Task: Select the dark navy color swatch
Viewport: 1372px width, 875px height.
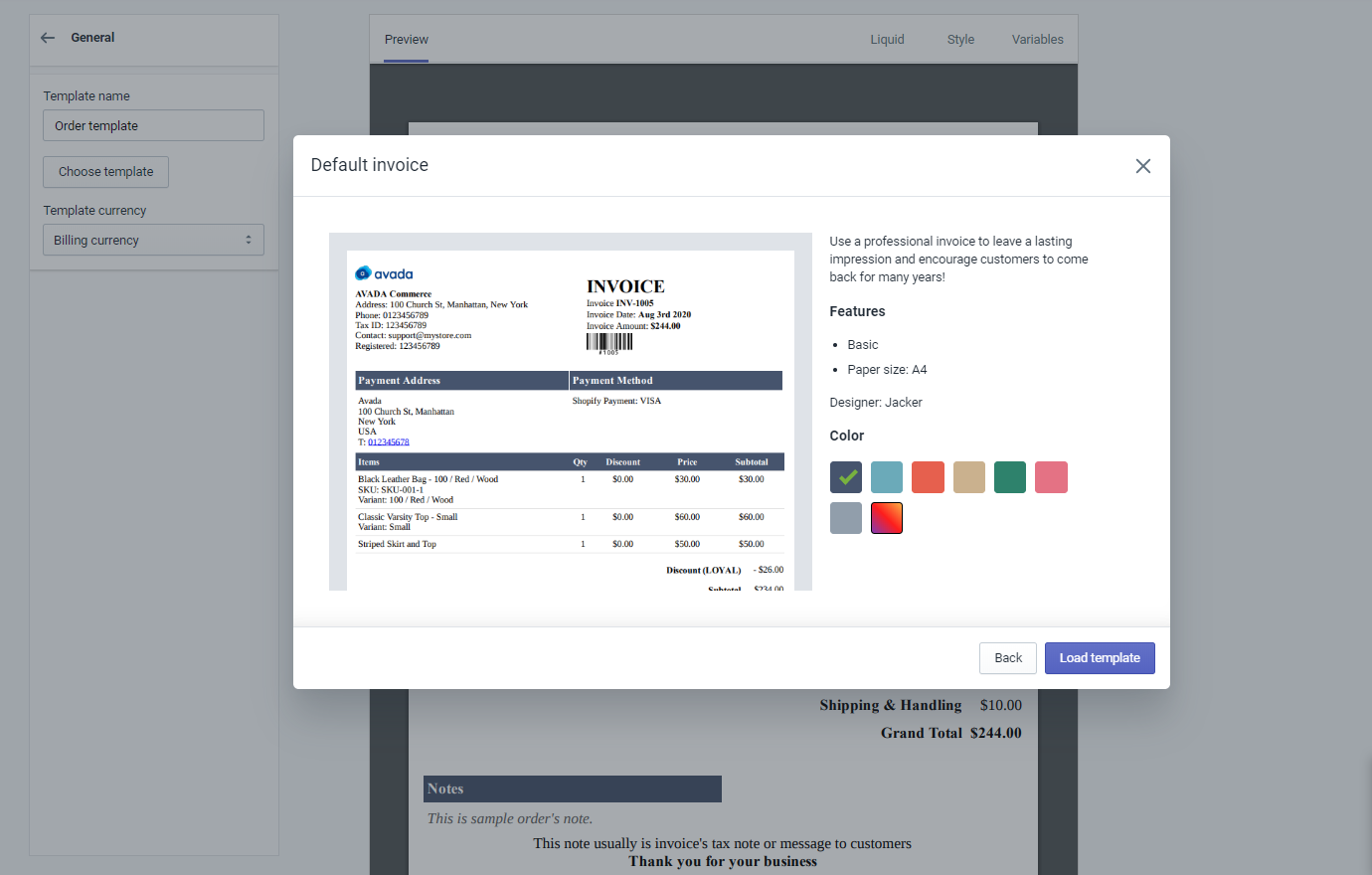Action: point(846,477)
